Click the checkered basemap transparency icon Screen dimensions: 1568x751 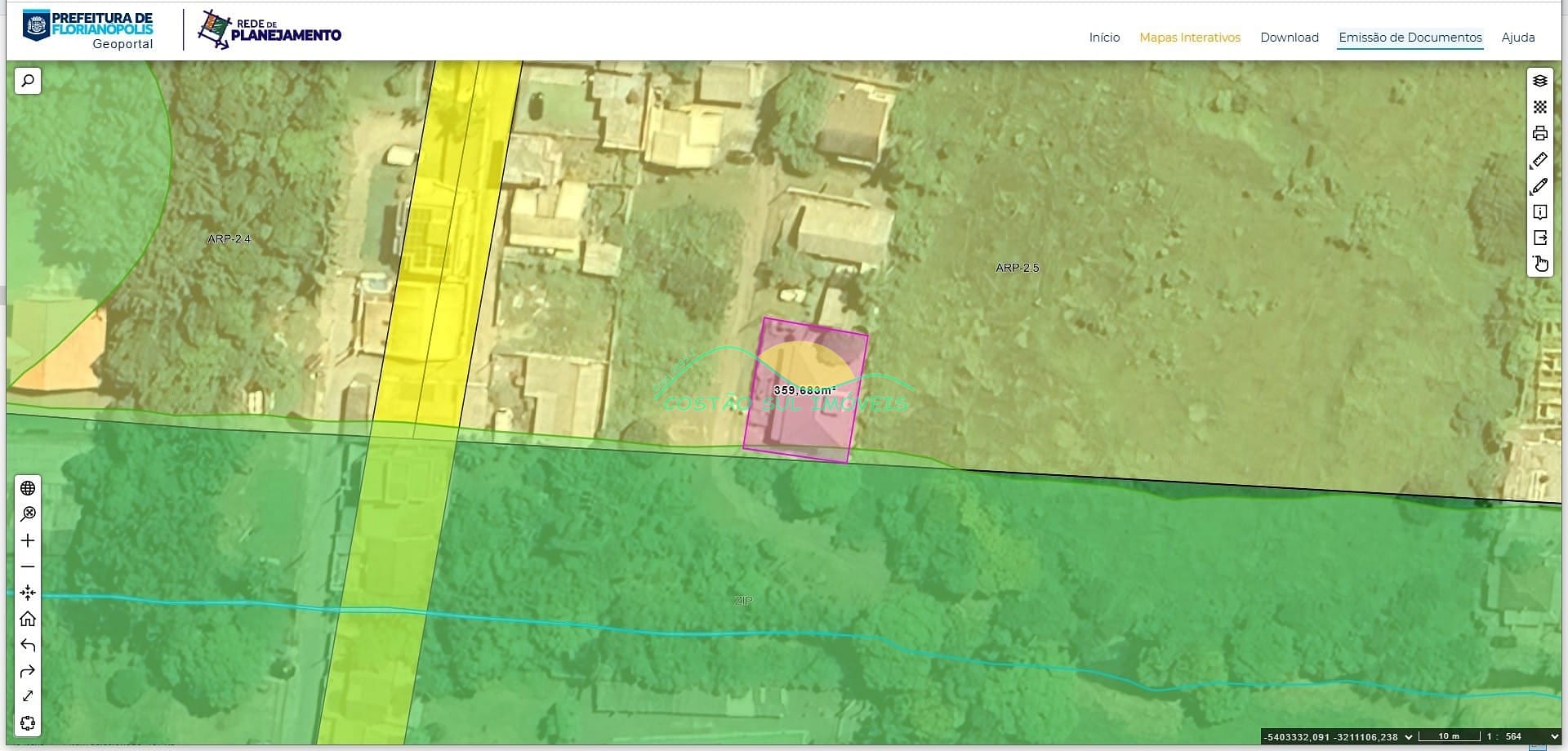[1539, 107]
